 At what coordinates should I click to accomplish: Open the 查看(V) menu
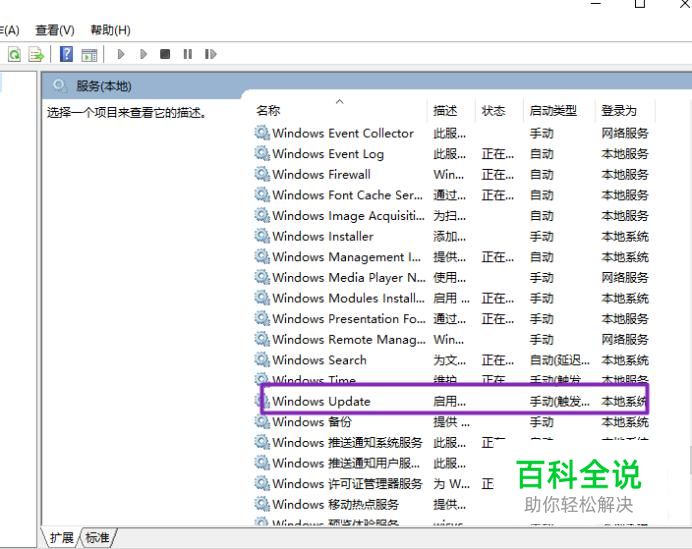coord(55,30)
